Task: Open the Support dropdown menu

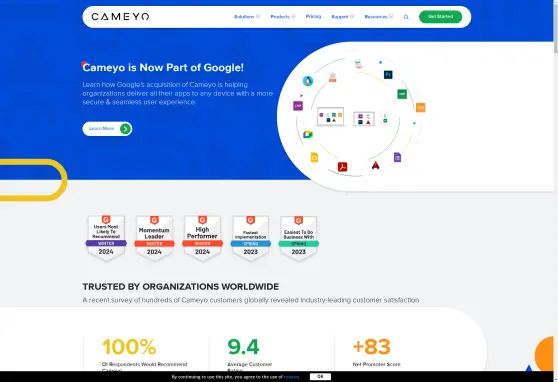Action: (x=343, y=17)
